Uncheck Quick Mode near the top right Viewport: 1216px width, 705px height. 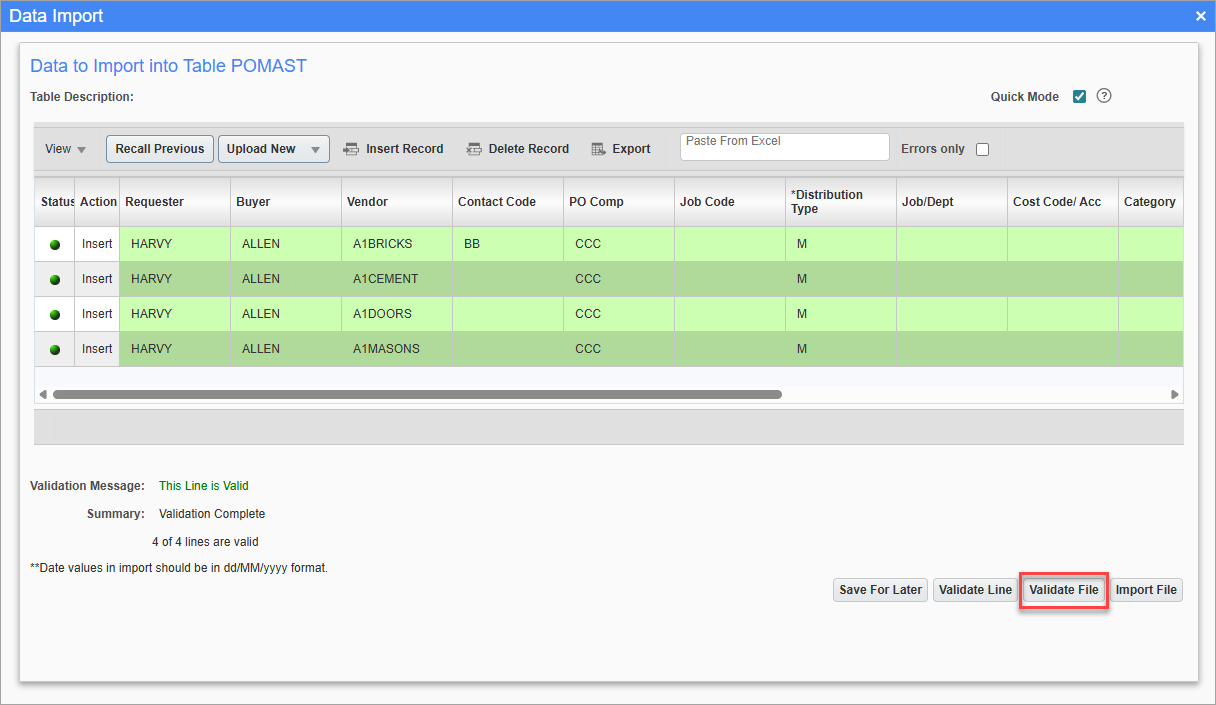point(1079,96)
